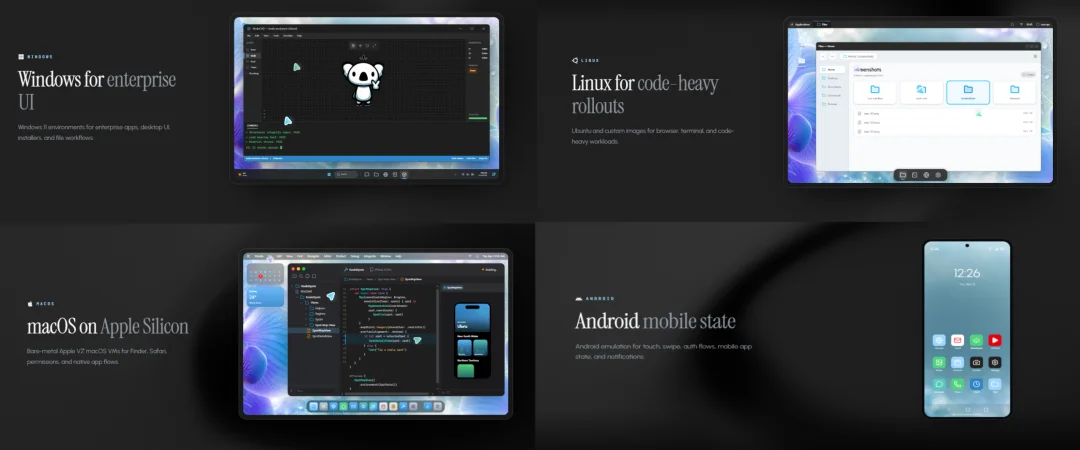Open the chat icon in Windows taskbar
1080x450 pixels.
(x=366, y=174)
